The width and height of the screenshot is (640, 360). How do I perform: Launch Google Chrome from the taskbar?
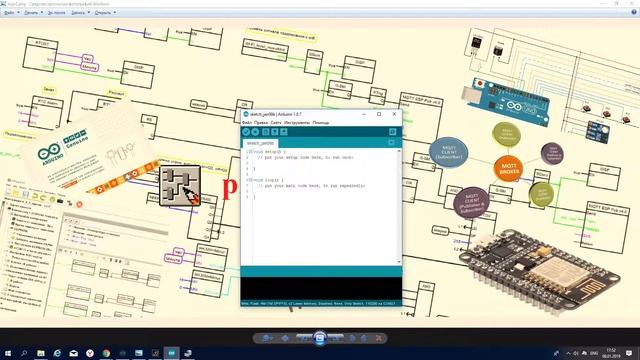pos(106,353)
